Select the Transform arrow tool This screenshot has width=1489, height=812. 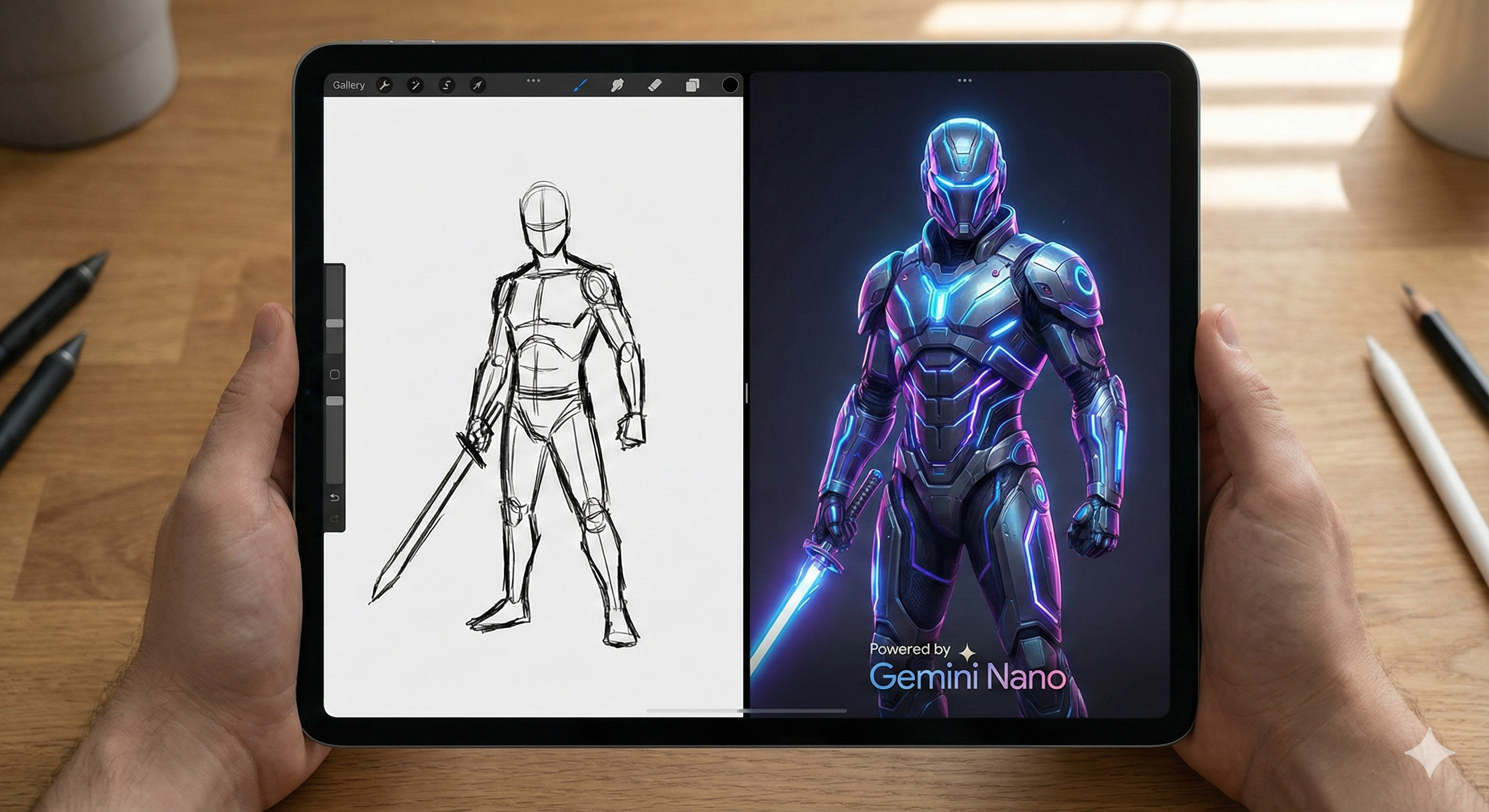pos(477,86)
